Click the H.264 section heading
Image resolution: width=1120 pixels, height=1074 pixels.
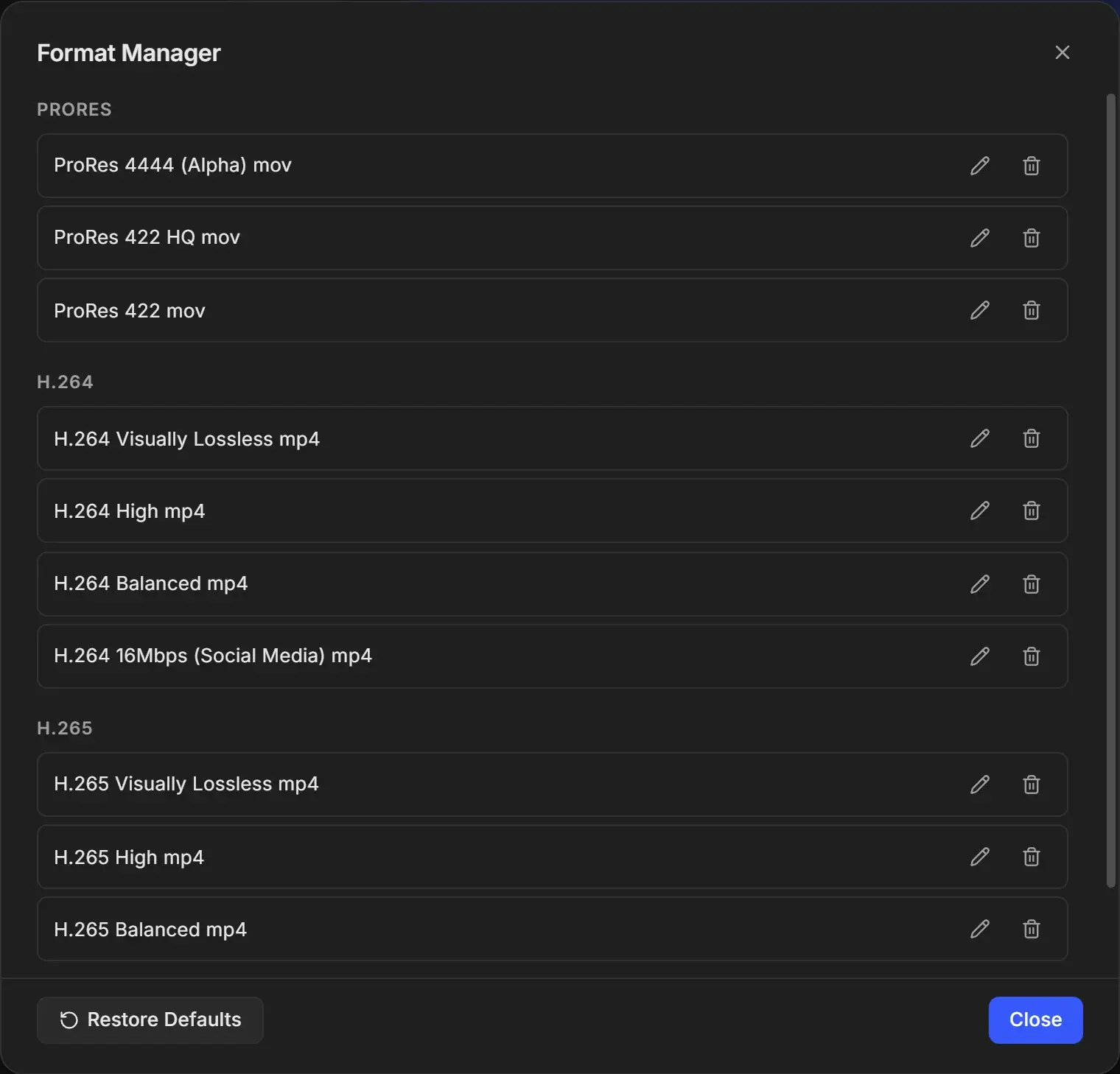point(65,382)
